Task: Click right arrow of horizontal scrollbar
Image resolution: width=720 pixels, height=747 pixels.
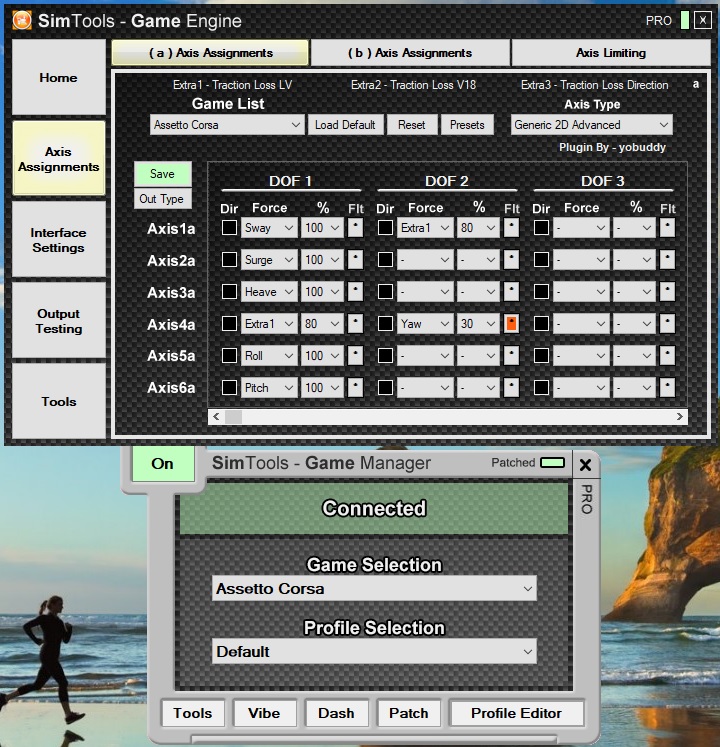Action: coord(679,417)
